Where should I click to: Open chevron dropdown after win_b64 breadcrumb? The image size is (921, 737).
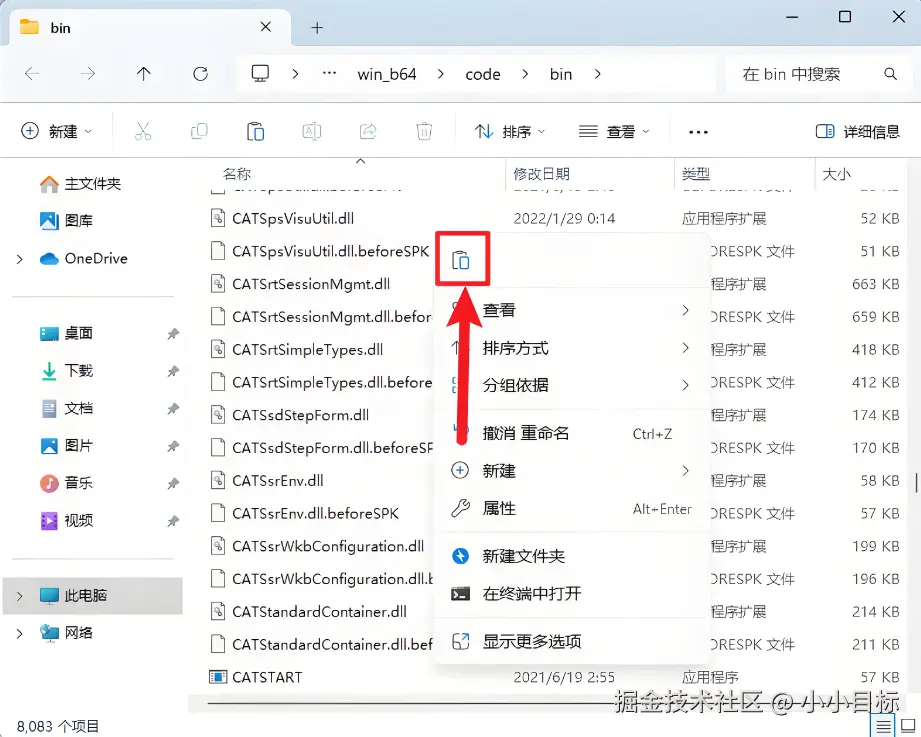click(x=441, y=74)
